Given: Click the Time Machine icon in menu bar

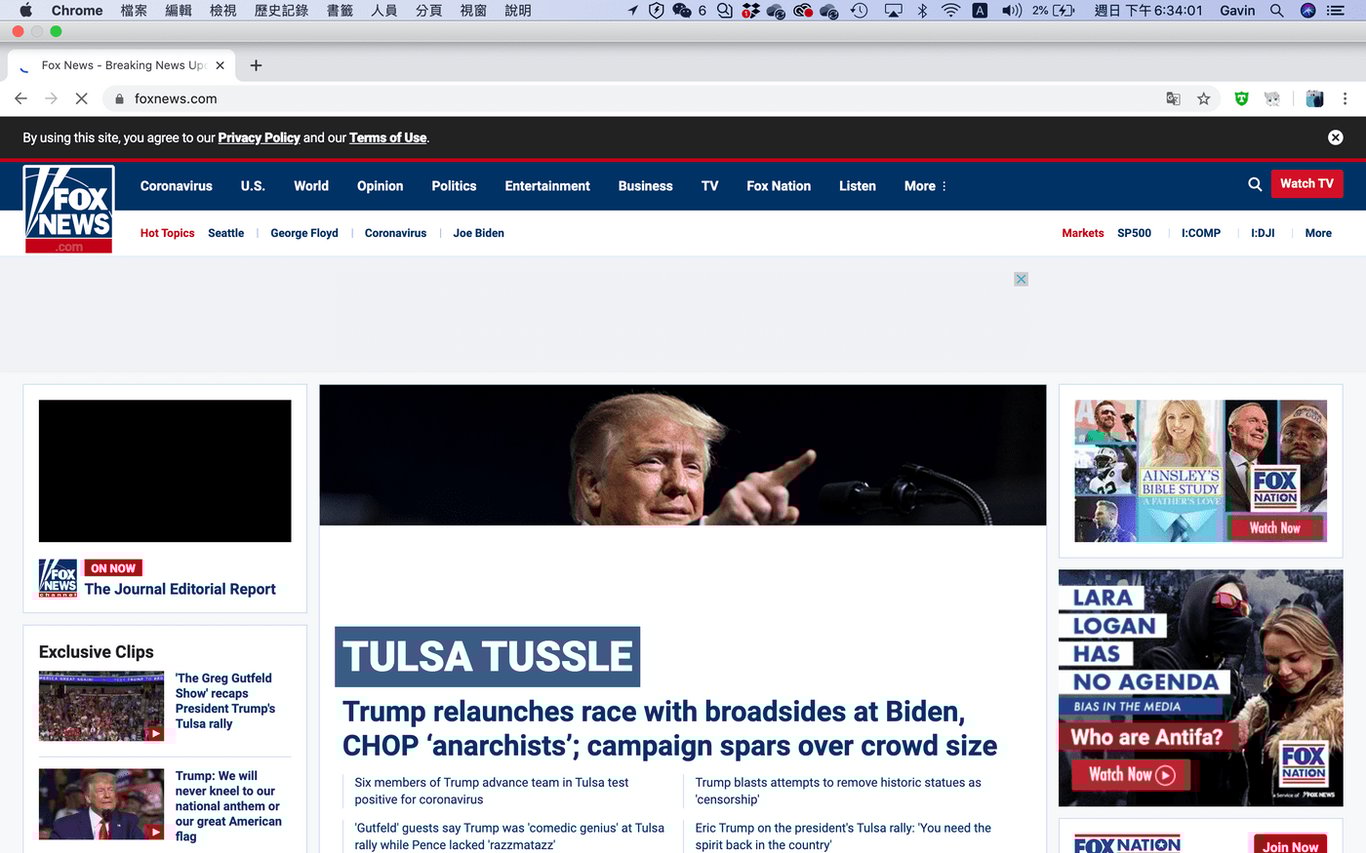Looking at the screenshot, I should 859,10.
